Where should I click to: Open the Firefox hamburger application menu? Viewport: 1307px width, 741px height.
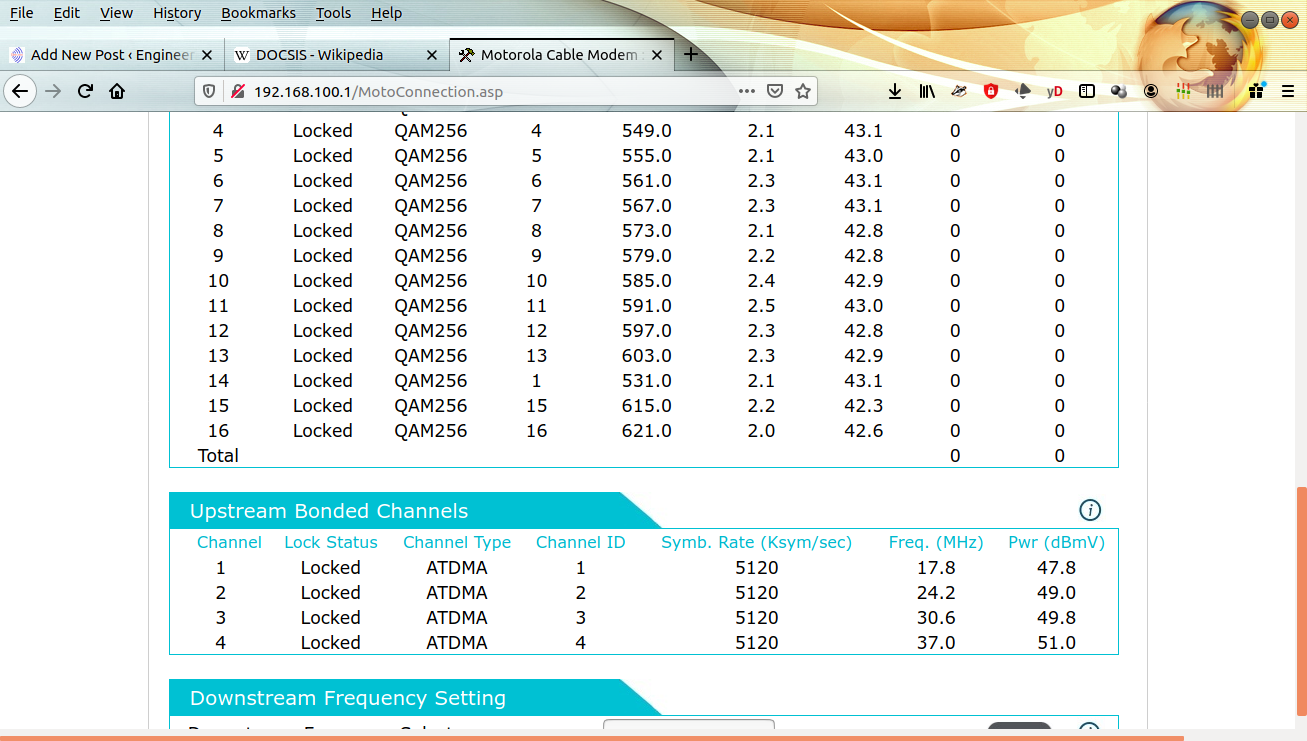pyautogui.click(x=1288, y=91)
